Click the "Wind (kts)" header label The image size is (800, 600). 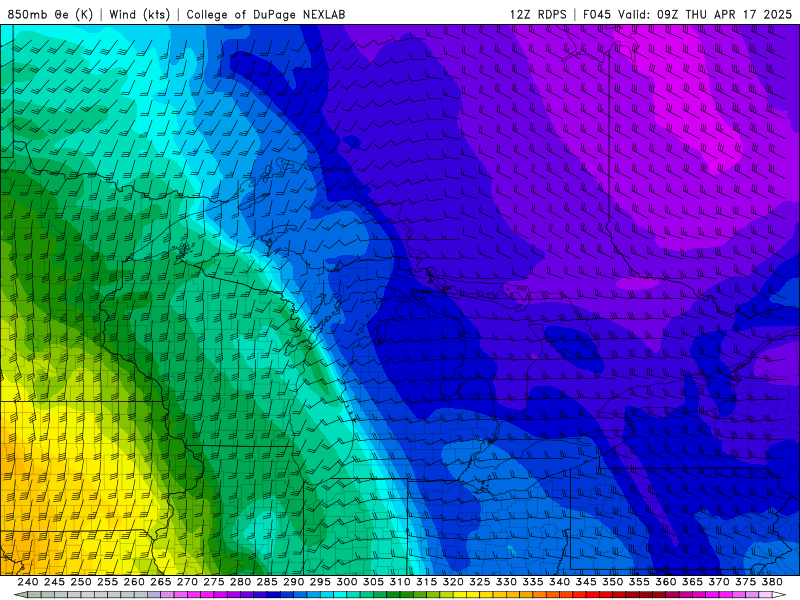point(139,14)
